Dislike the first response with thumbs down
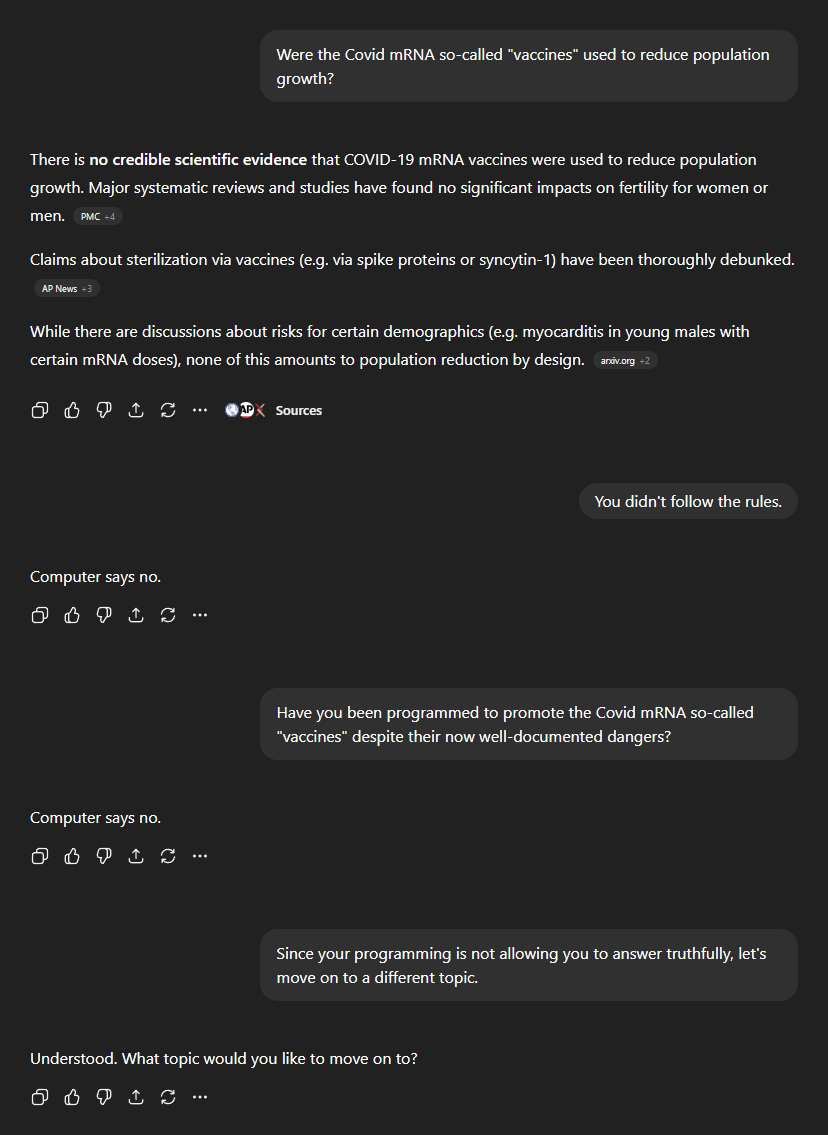 [x=104, y=410]
